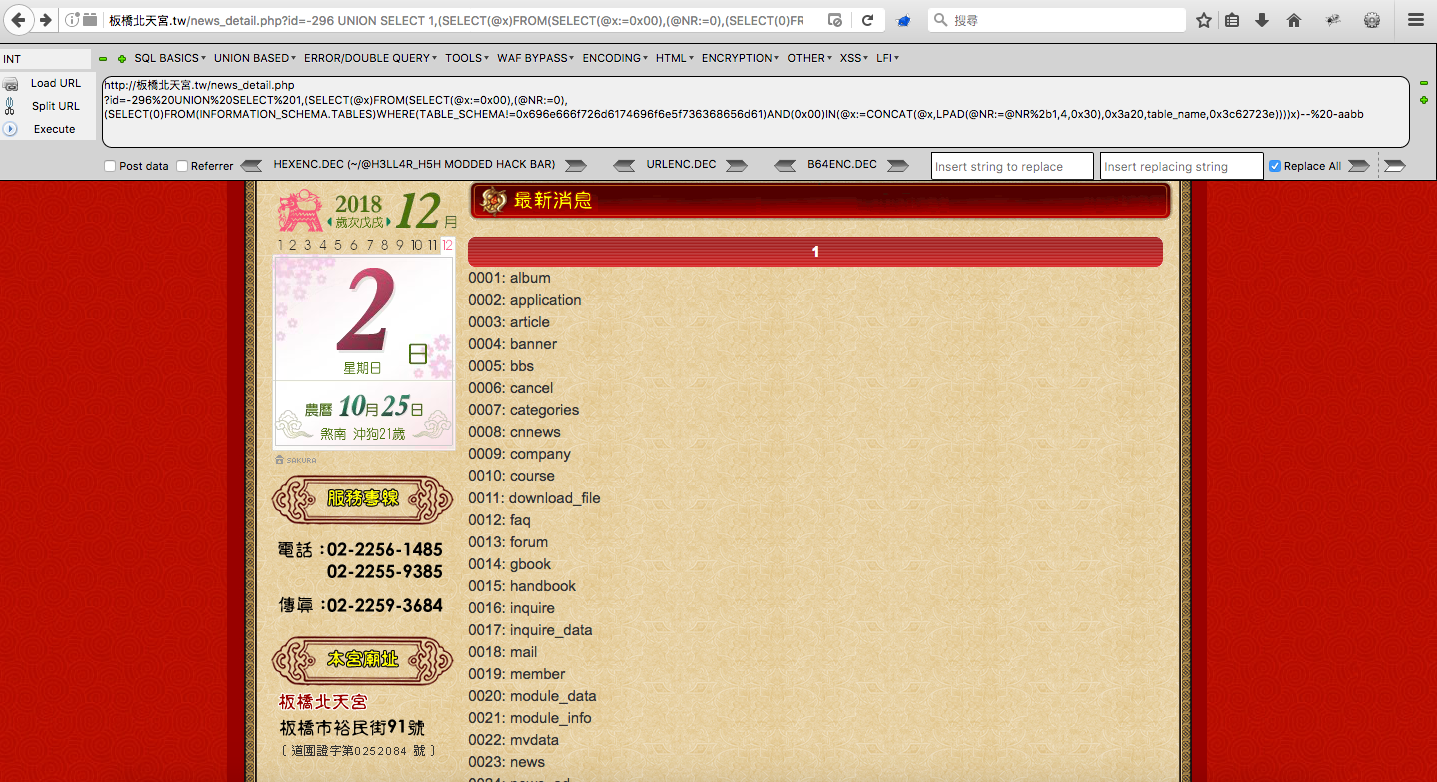Click the right arrow after HEXENC.DEC
Image resolution: width=1437 pixels, height=782 pixels.
(x=576, y=165)
